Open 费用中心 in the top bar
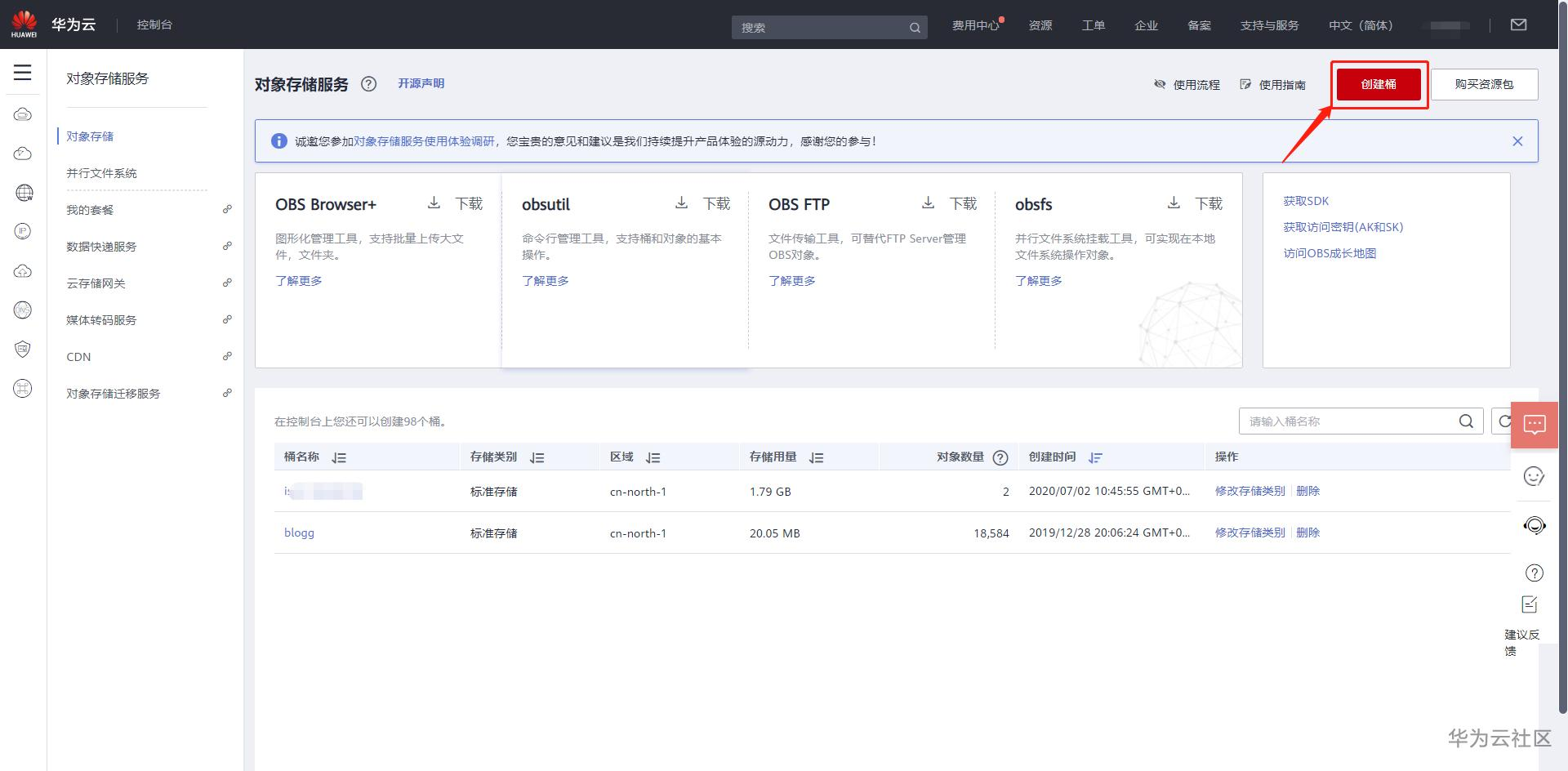 point(976,25)
